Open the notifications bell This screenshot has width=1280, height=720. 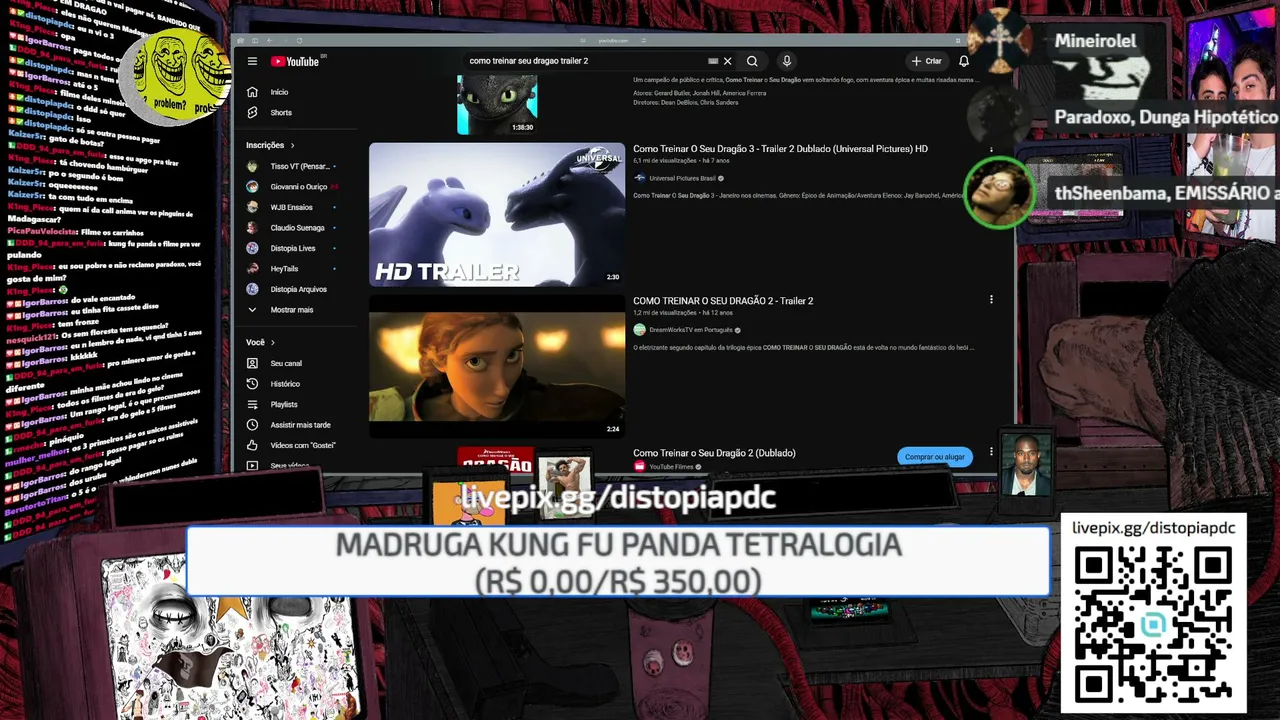coord(964,61)
